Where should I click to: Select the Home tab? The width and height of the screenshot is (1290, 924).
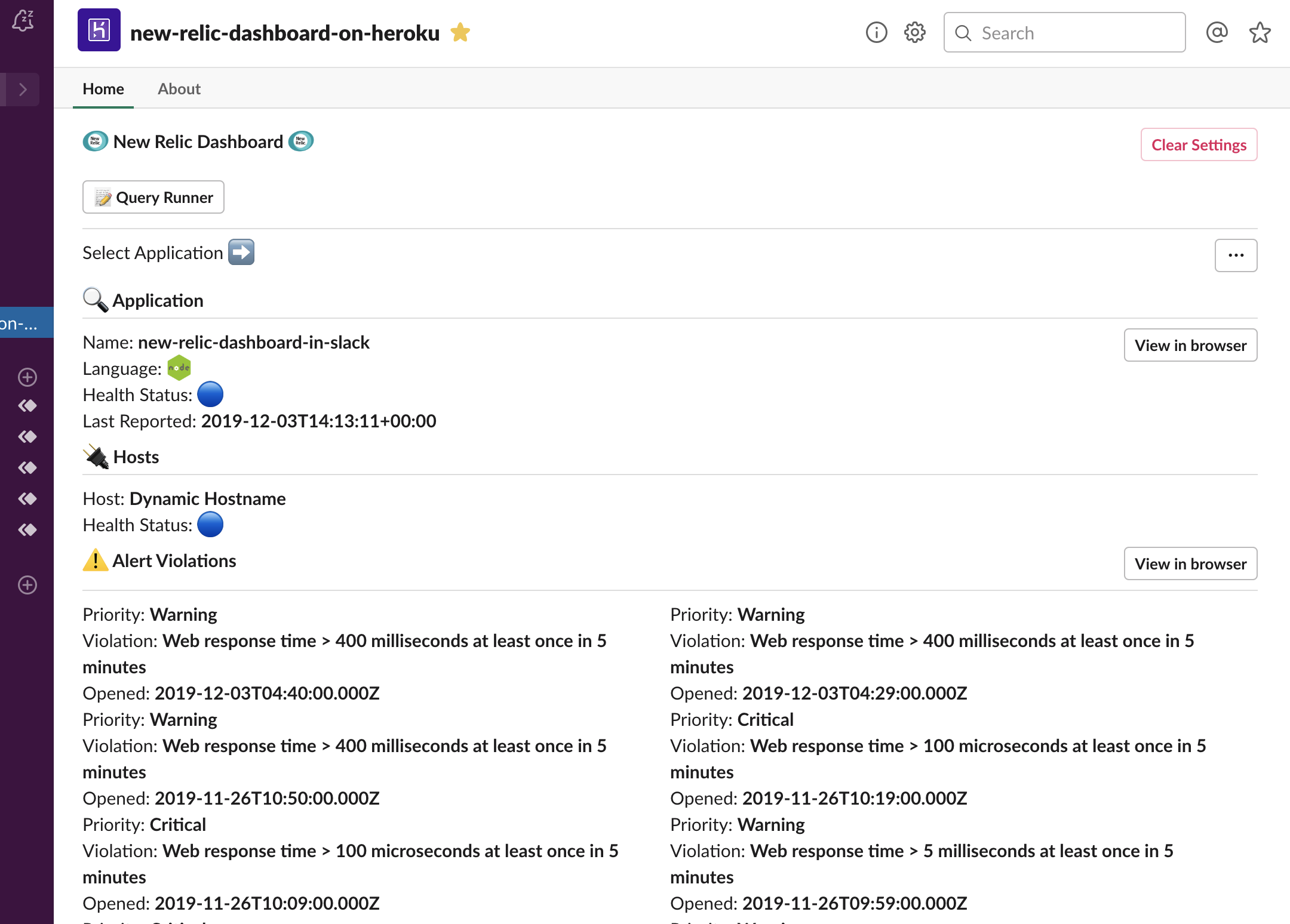(x=103, y=89)
